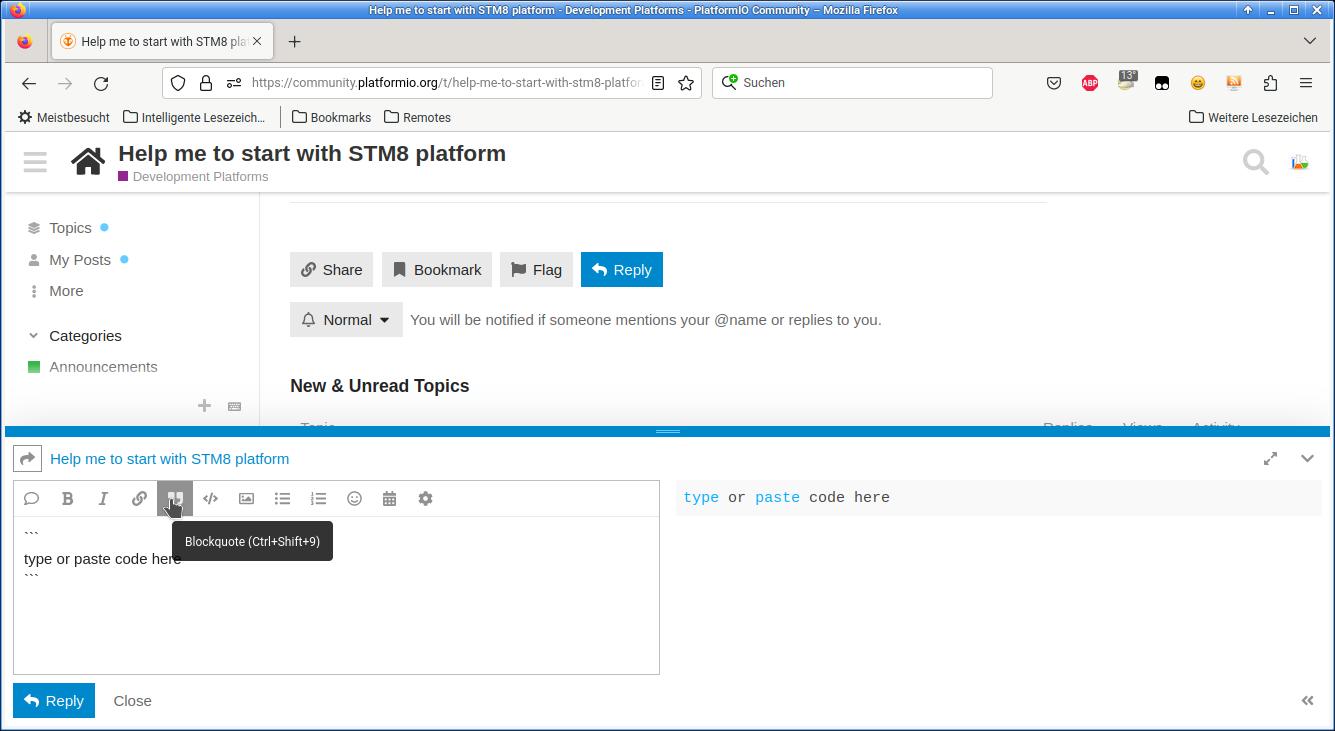Open Meistbesucht most visited menu
1335x731 pixels.
[x=64, y=117]
